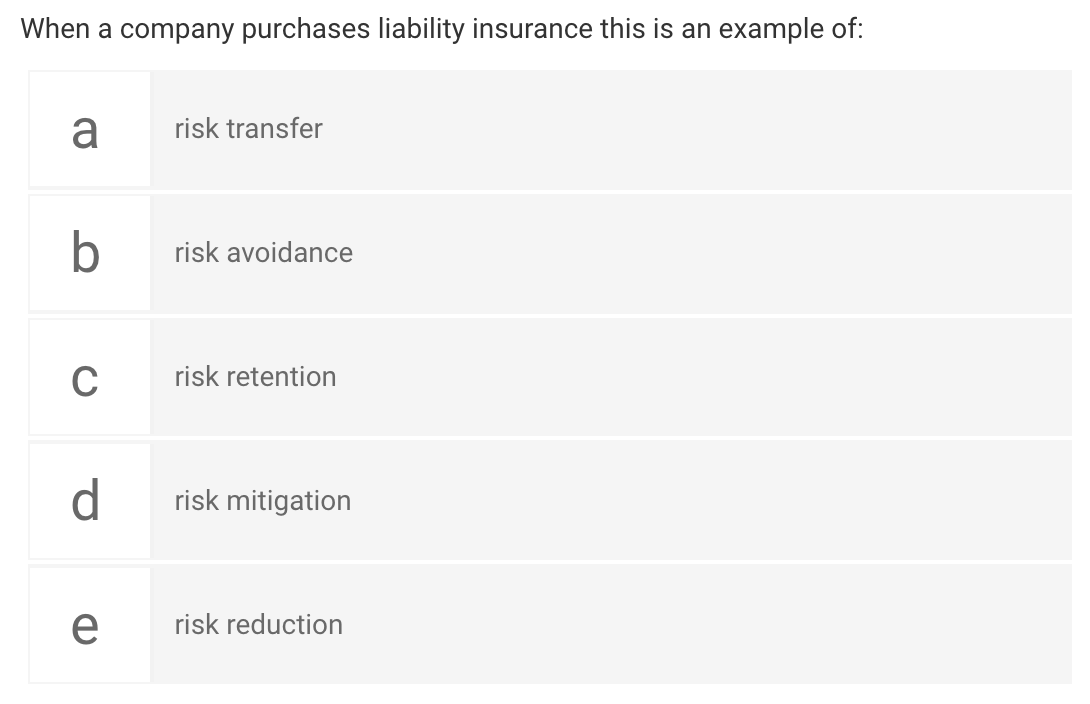Screen dimensions: 1090x704
Task: Click the letter box labeled e
Action: [x=89, y=624]
